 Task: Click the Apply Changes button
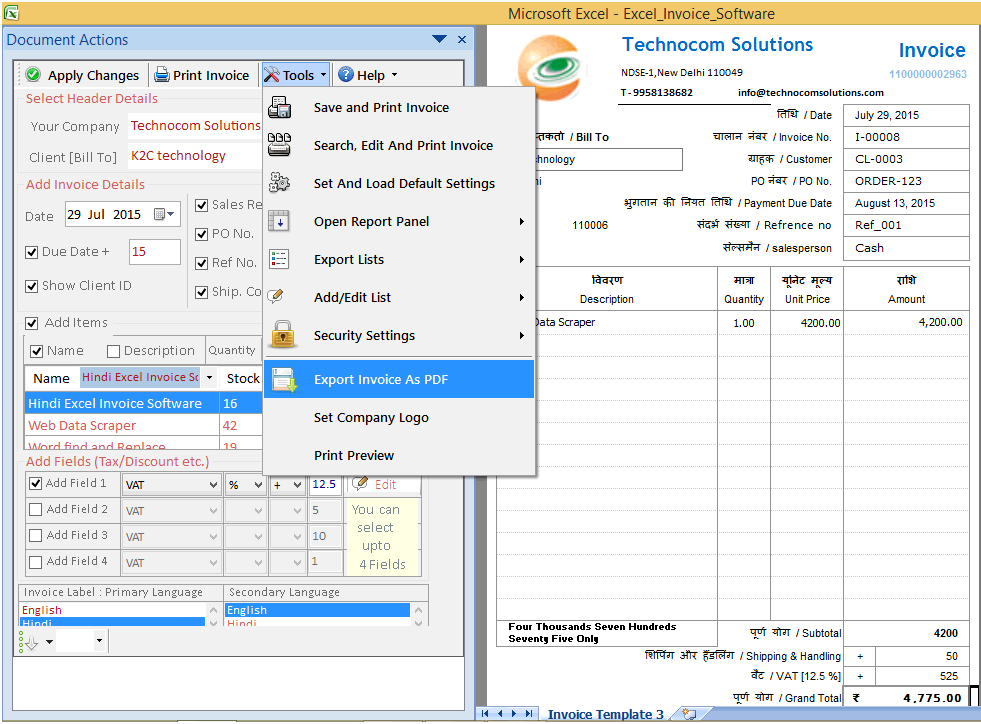(x=80, y=74)
